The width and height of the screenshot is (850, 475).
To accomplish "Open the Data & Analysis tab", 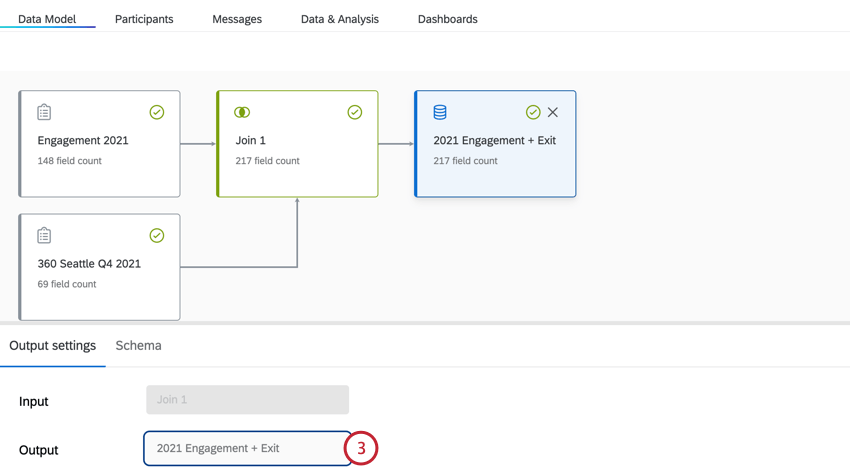I will (x=340, y=19).
